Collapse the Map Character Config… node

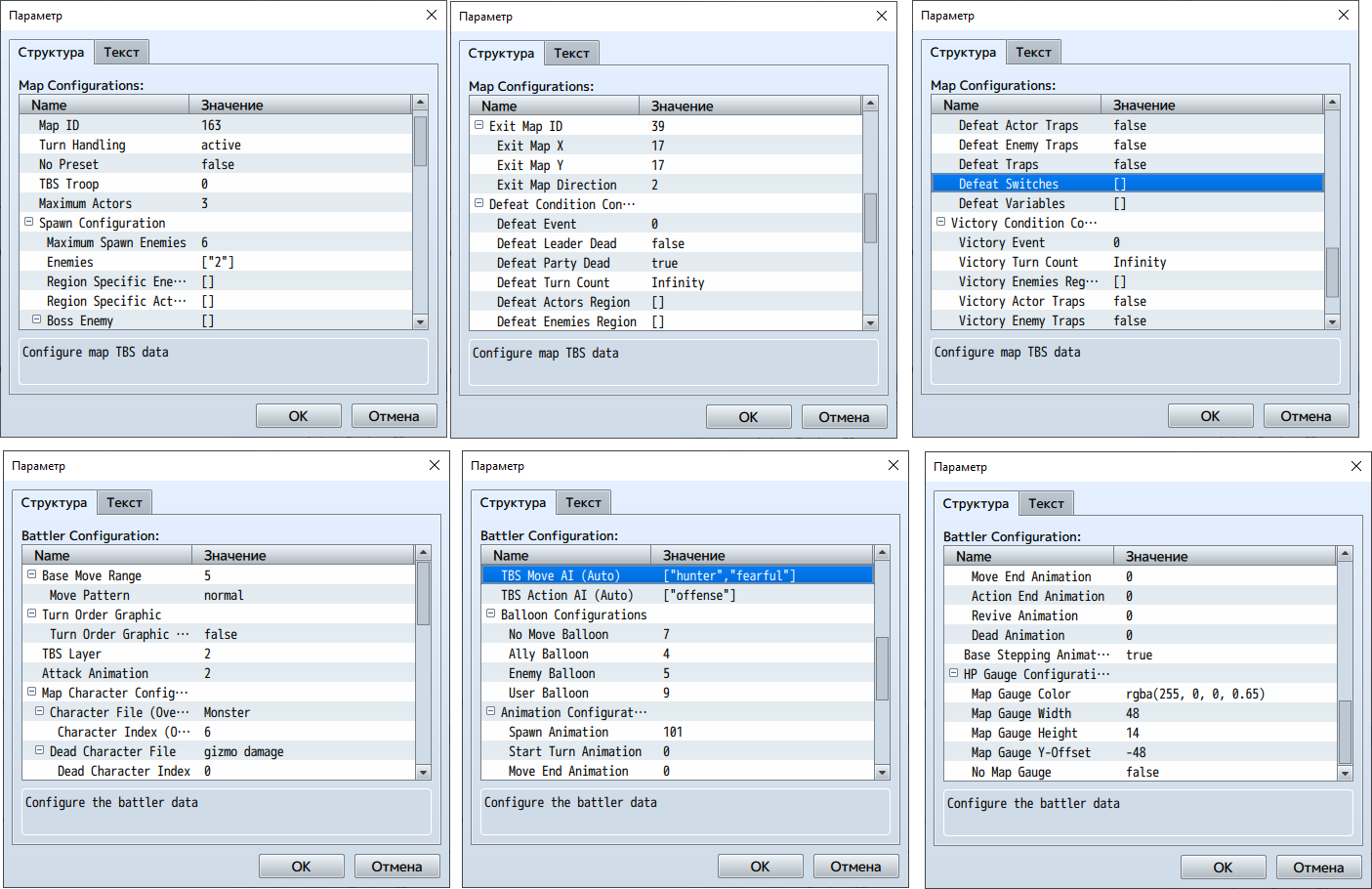(31, 692)
